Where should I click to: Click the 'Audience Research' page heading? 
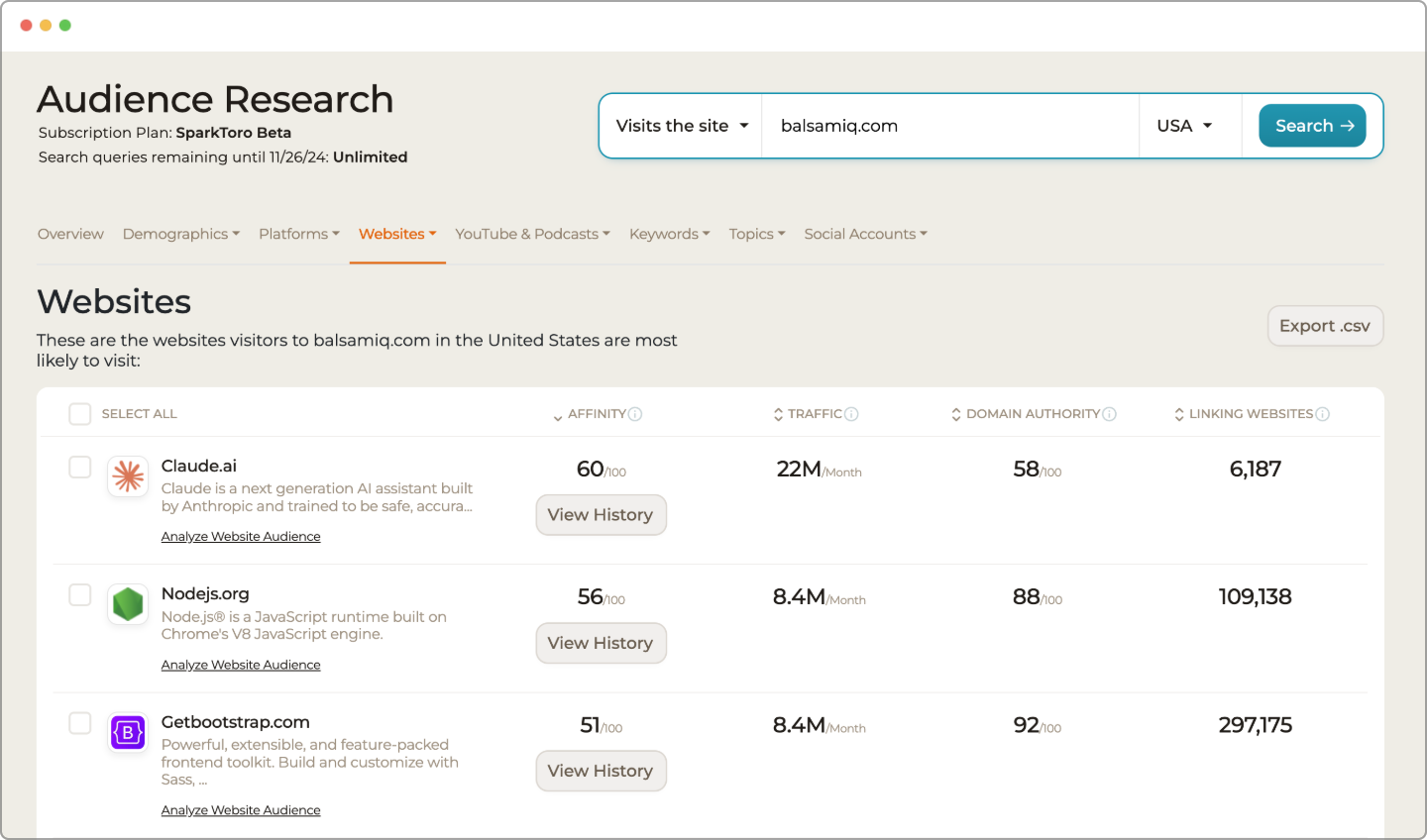tap(215, 99)
